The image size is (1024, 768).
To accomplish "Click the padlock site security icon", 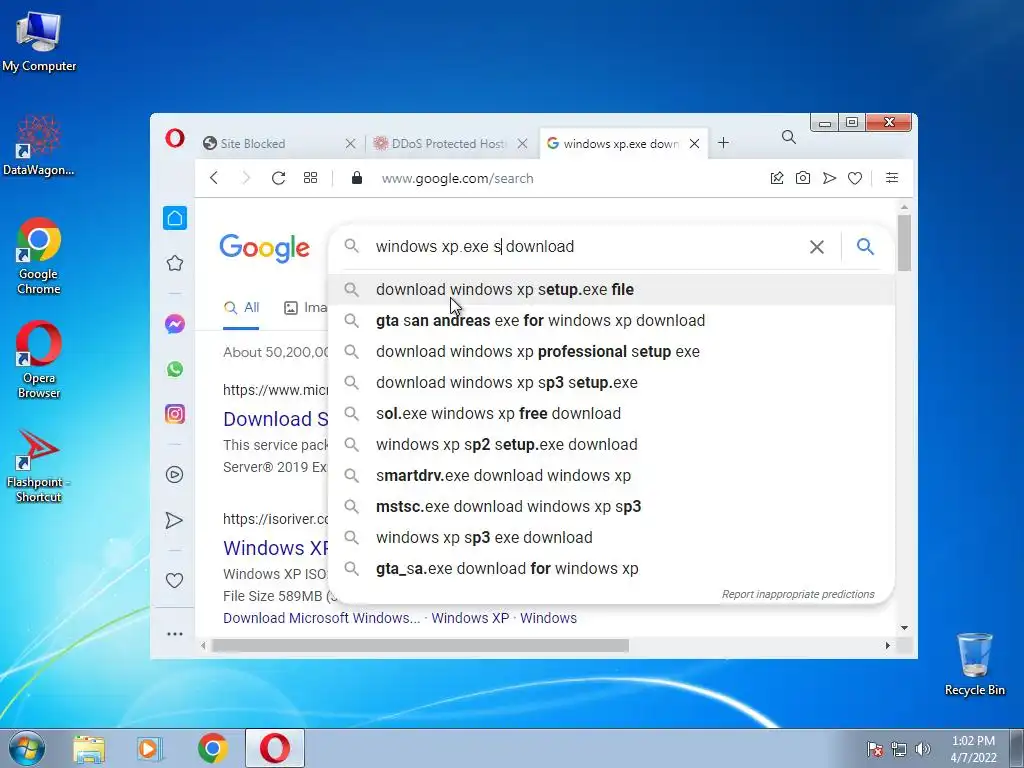I will tap(357, 178).
